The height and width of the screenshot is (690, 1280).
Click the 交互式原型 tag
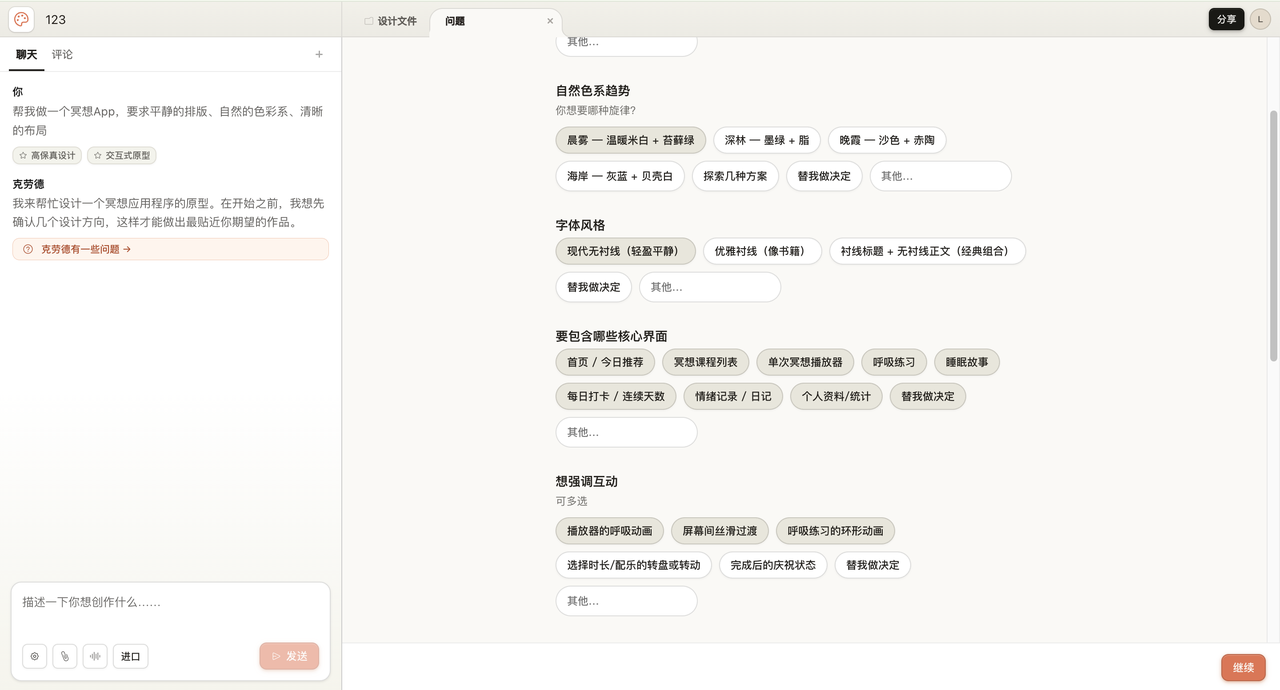click(122, 155)
